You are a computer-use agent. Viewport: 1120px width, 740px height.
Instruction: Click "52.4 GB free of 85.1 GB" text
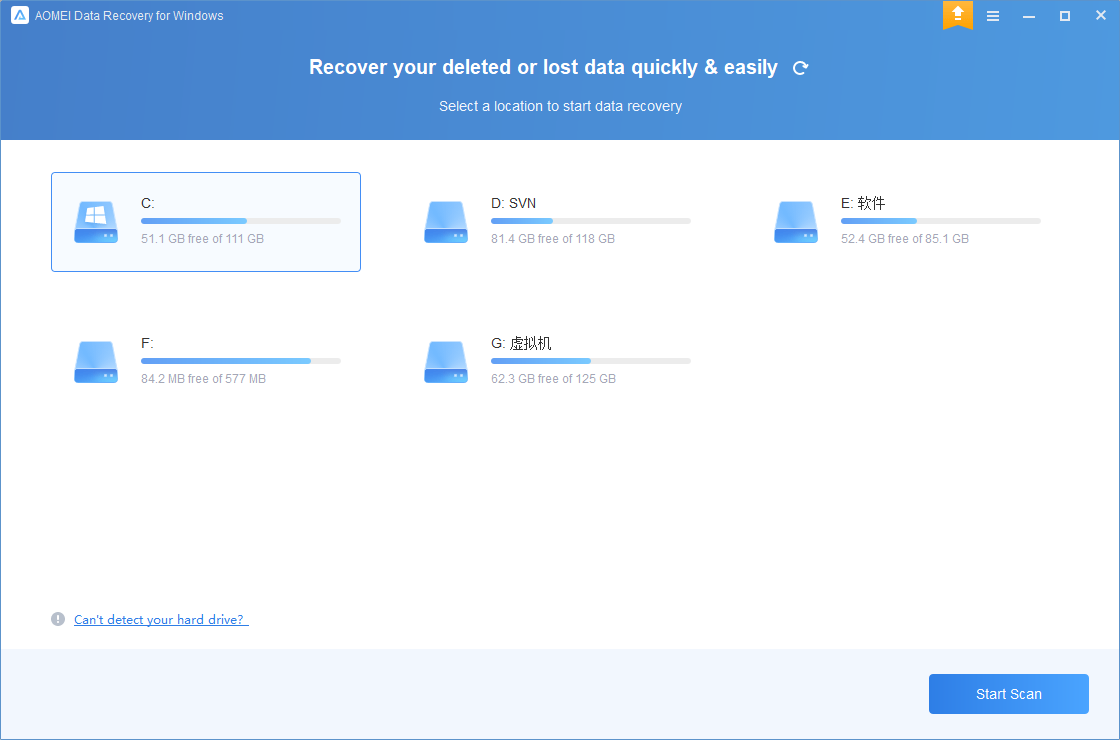tap(905, 239)
